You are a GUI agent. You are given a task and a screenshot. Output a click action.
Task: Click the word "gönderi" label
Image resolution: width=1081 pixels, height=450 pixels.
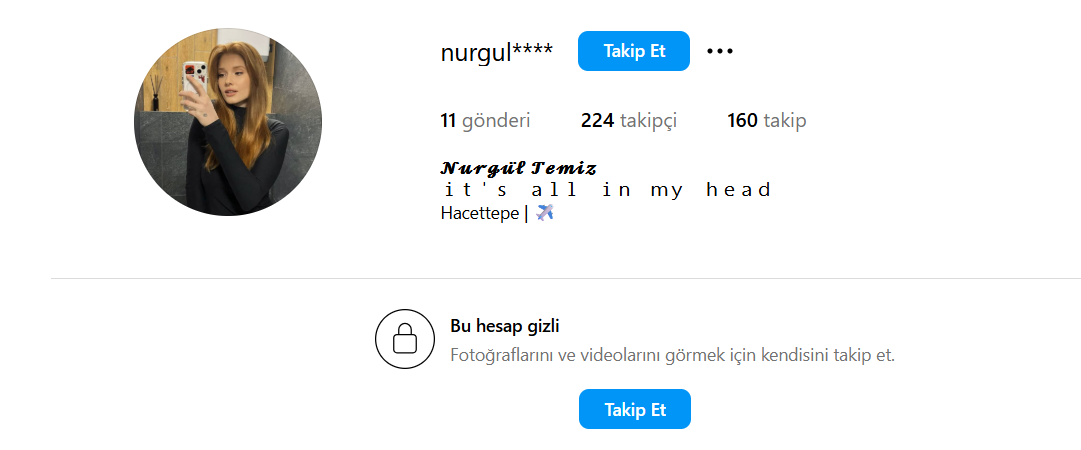pos(496,122)
